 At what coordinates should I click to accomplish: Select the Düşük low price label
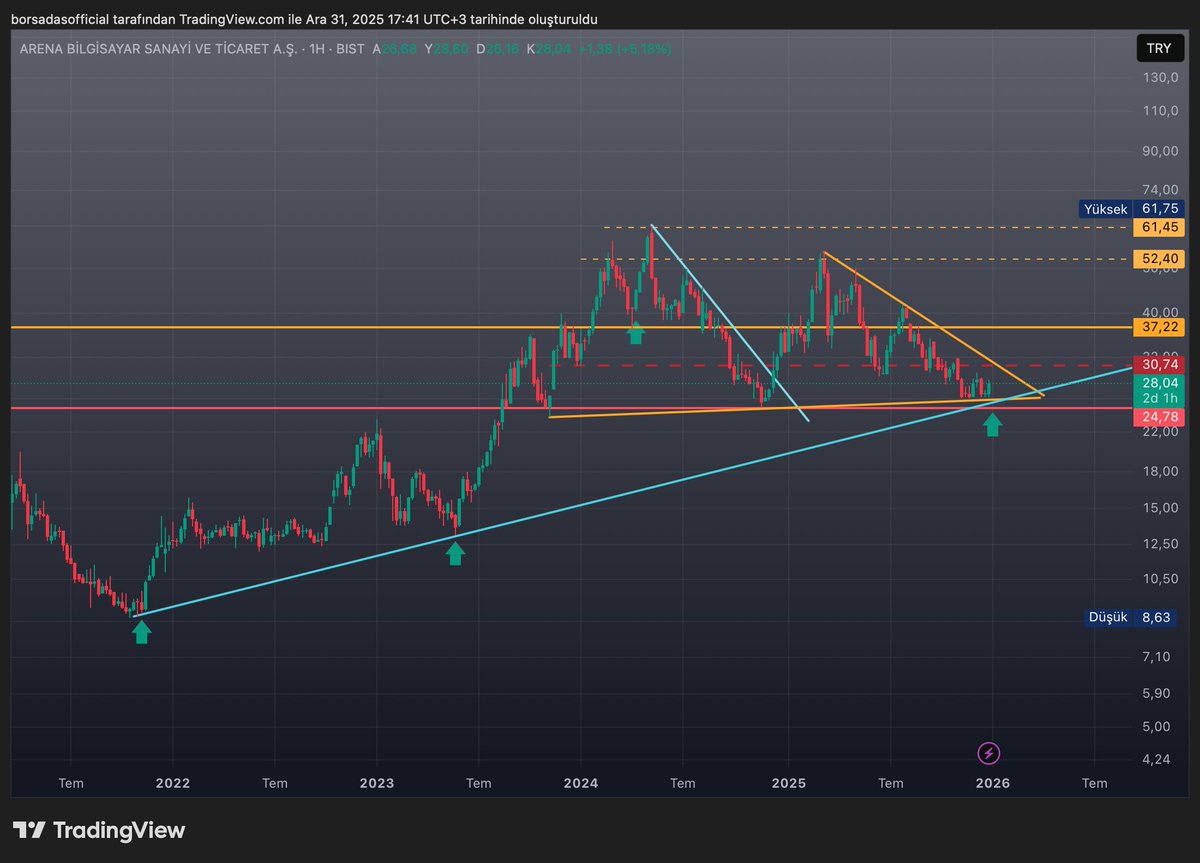coord(1108,617)
